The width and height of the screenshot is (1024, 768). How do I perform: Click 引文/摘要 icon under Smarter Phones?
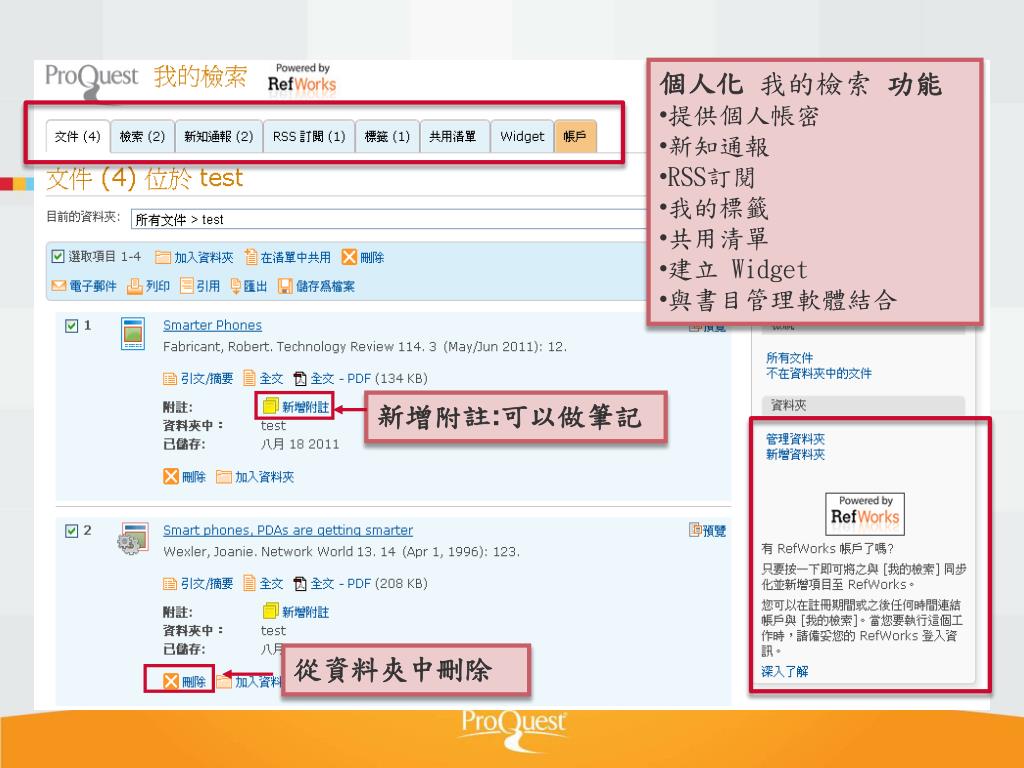[x=170, y=379]
